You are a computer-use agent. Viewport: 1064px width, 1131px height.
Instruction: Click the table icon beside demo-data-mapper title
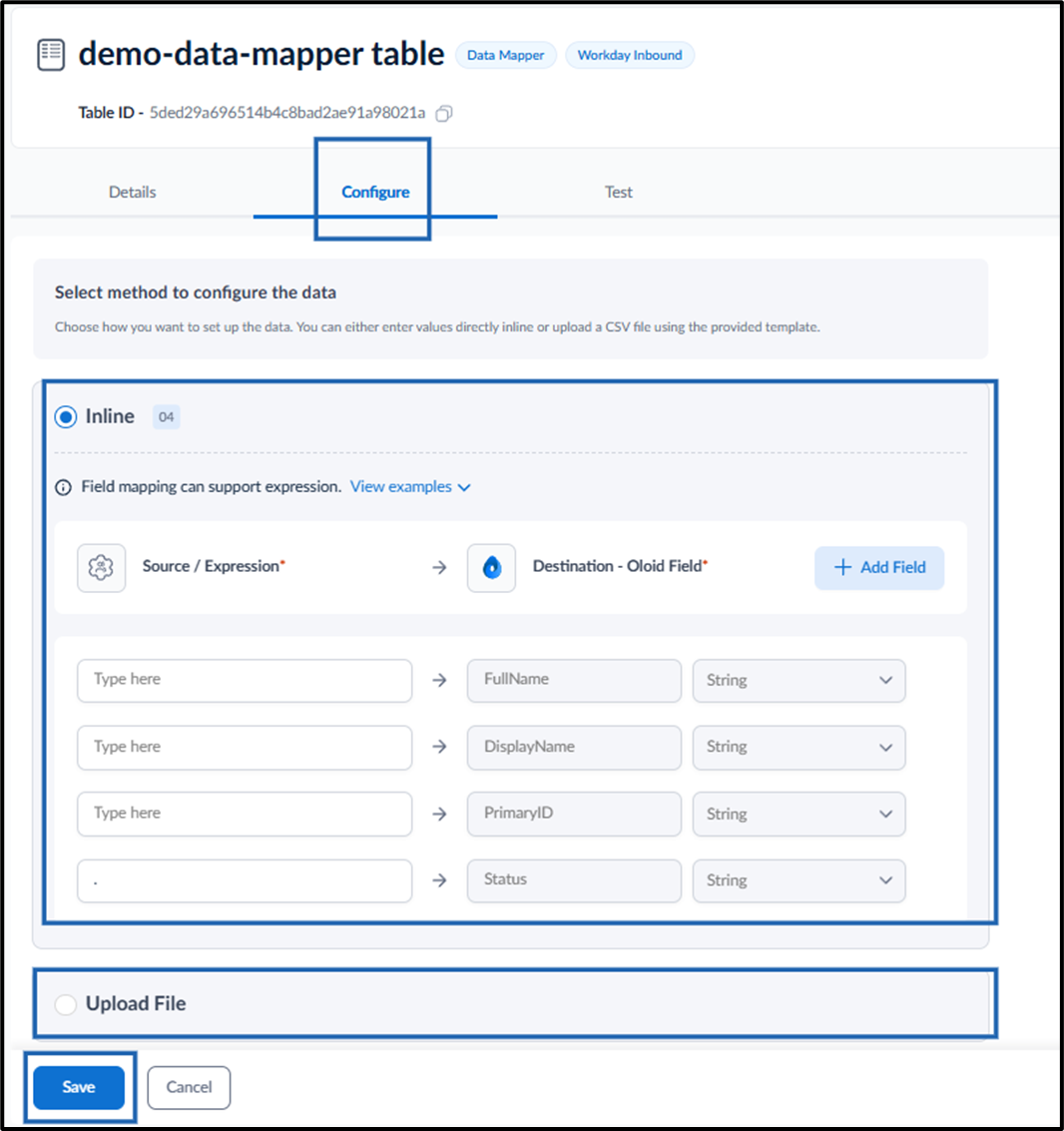[x=51, y=55]
